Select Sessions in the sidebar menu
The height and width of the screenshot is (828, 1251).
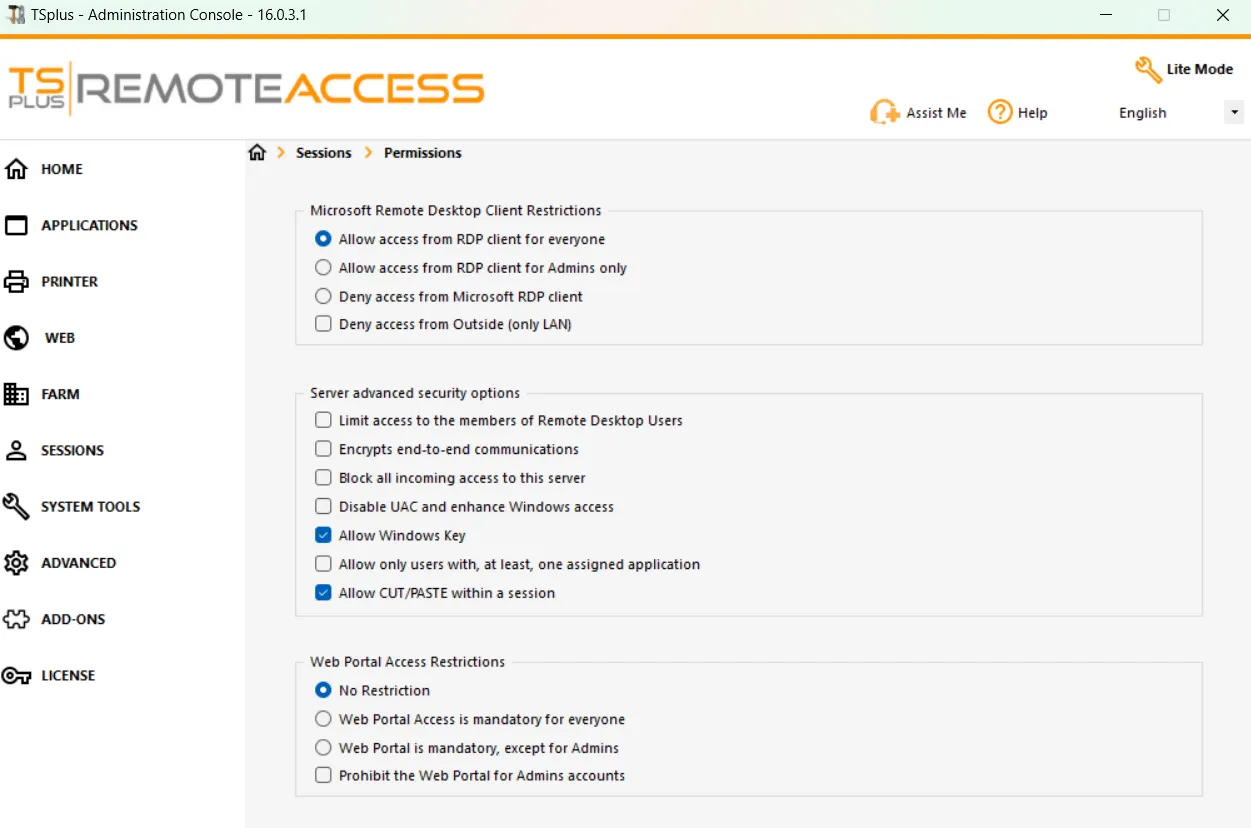point(72,450)
